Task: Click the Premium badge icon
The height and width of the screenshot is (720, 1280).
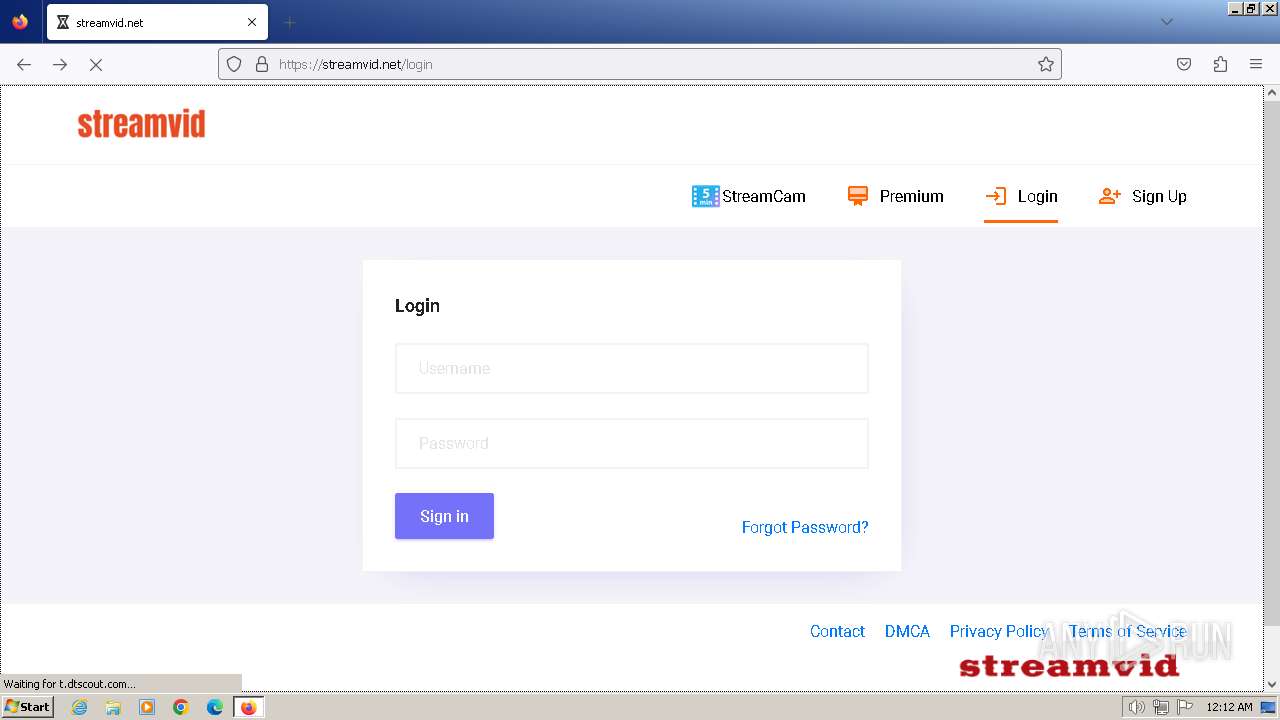Action: coord(858,196)
